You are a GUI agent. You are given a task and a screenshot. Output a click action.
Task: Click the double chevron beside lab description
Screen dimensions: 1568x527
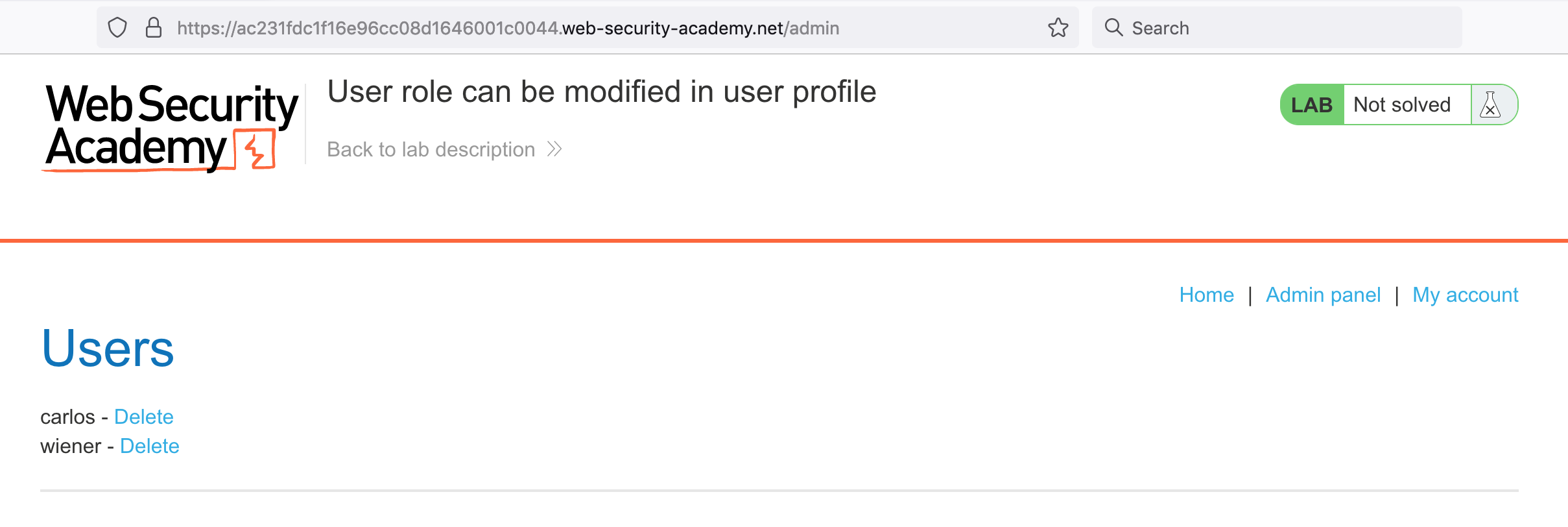click(554, 149)
